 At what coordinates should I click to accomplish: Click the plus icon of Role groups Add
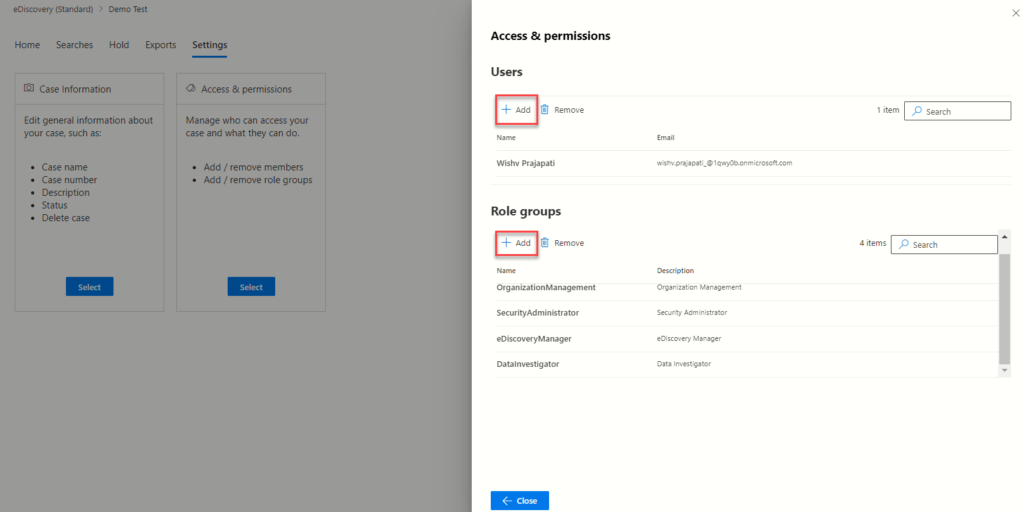coord(505,242)
